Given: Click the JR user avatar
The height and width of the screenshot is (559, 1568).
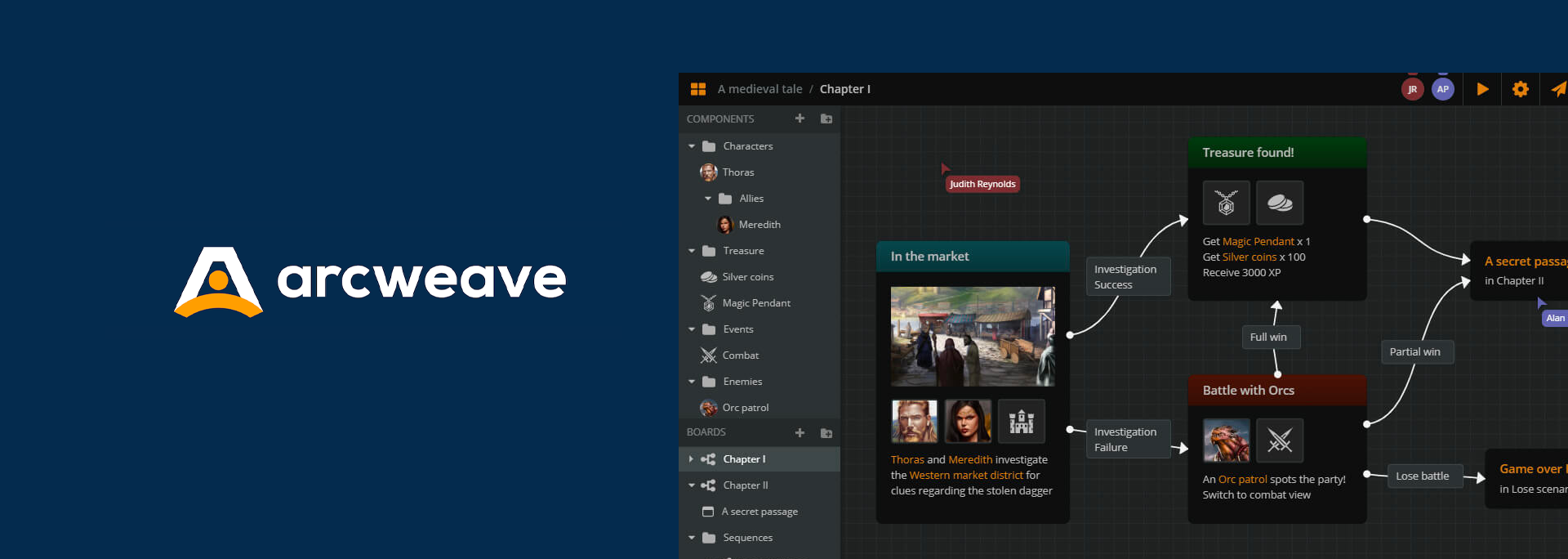Looking at the screenshot, I should (x=1412, y=89).
